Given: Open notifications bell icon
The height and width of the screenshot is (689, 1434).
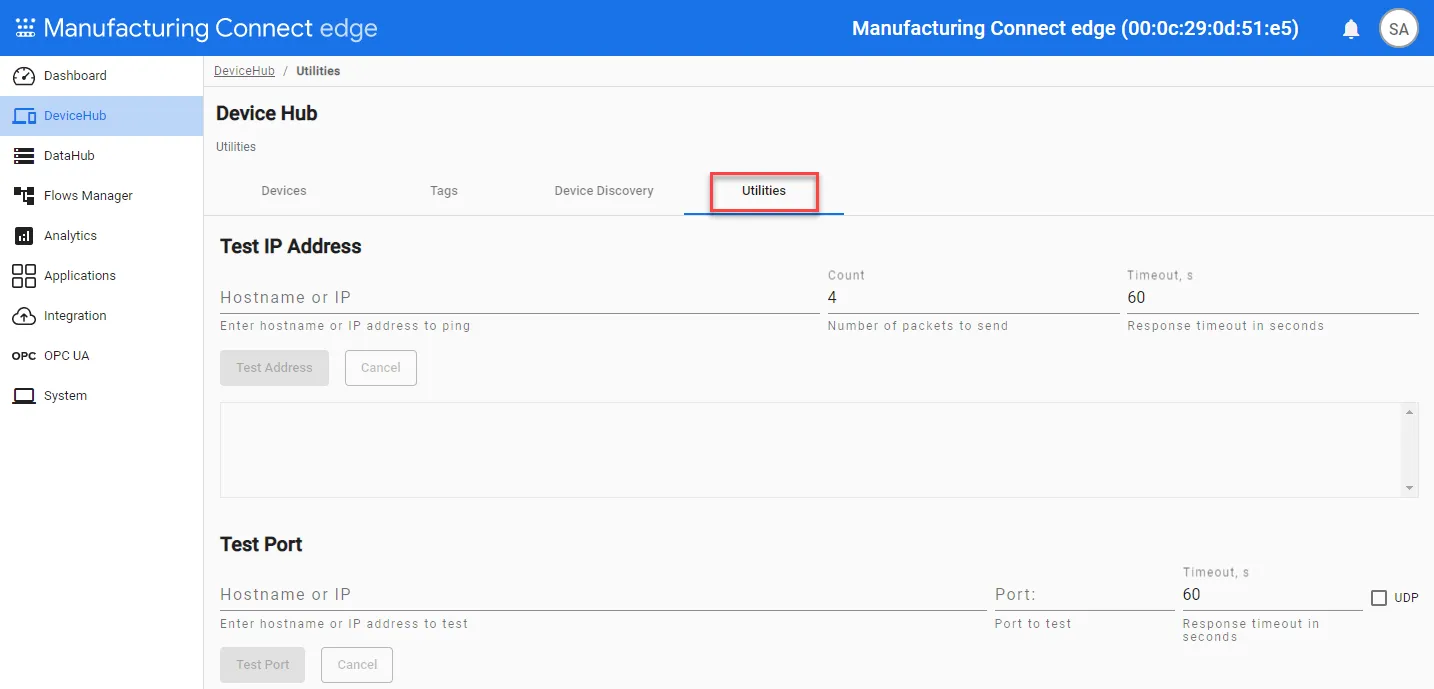Looking at the screenshot, I should tap(1351, 29).
